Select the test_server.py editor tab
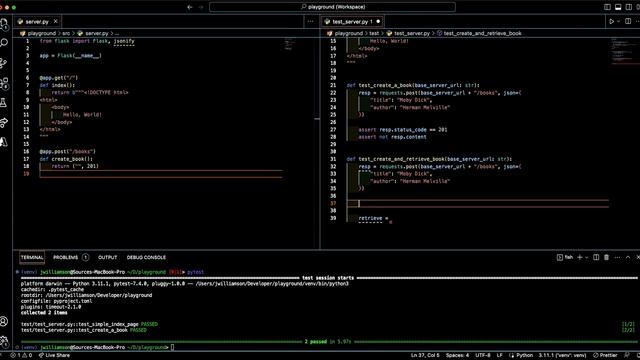 (x=352, y=21)
